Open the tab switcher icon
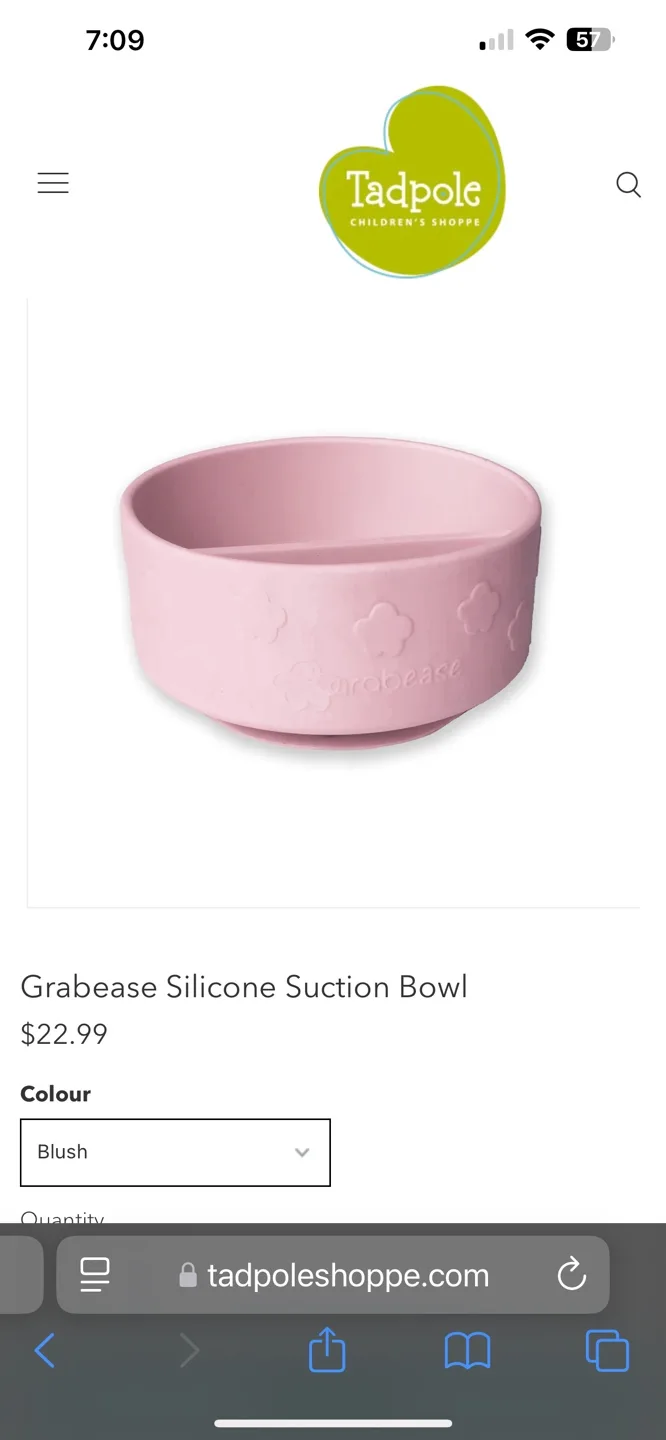Viewport: 666px width, 1440px height. coord(607,1350)
